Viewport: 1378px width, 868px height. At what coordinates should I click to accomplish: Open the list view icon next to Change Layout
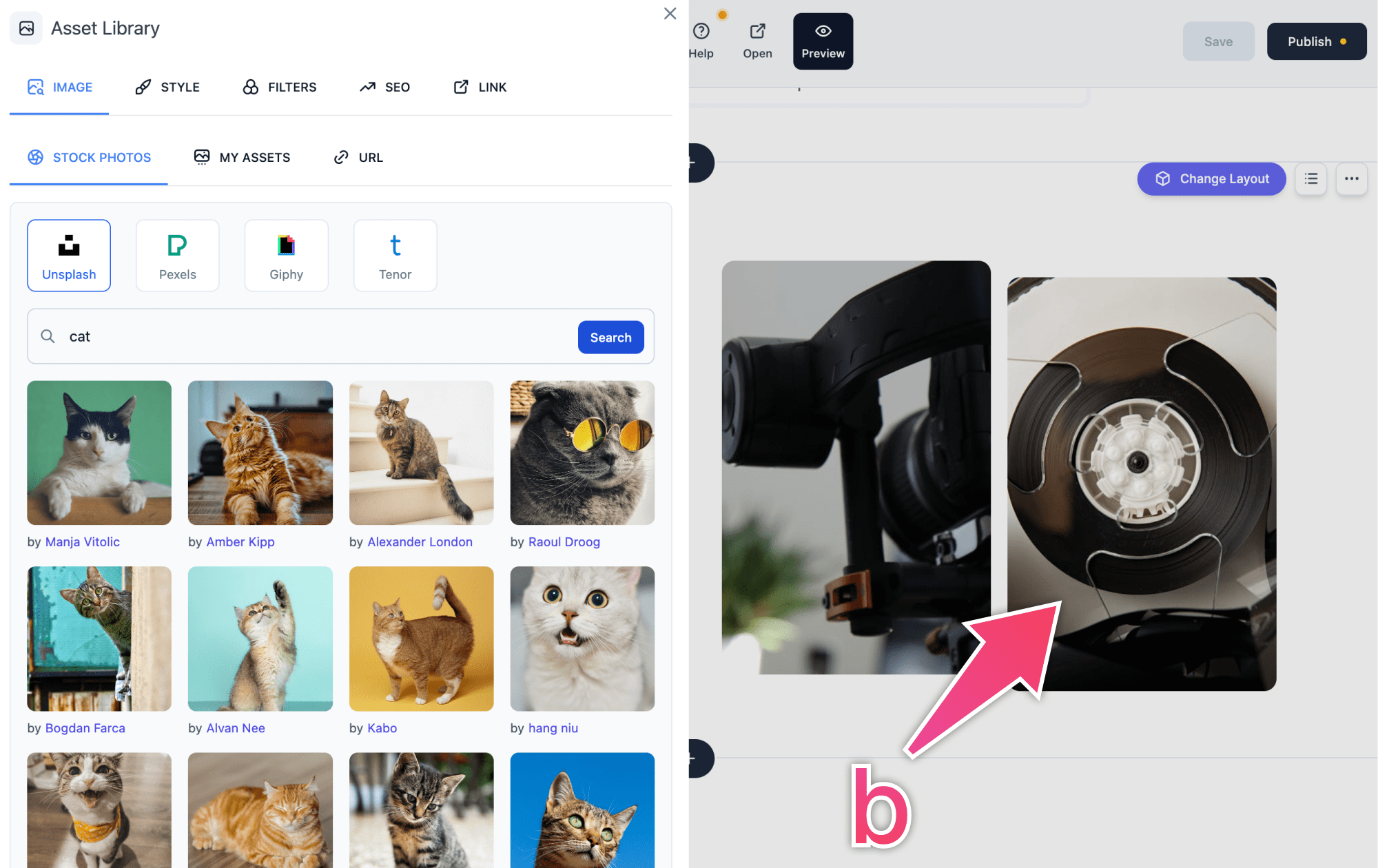(x=1310, y=179)
